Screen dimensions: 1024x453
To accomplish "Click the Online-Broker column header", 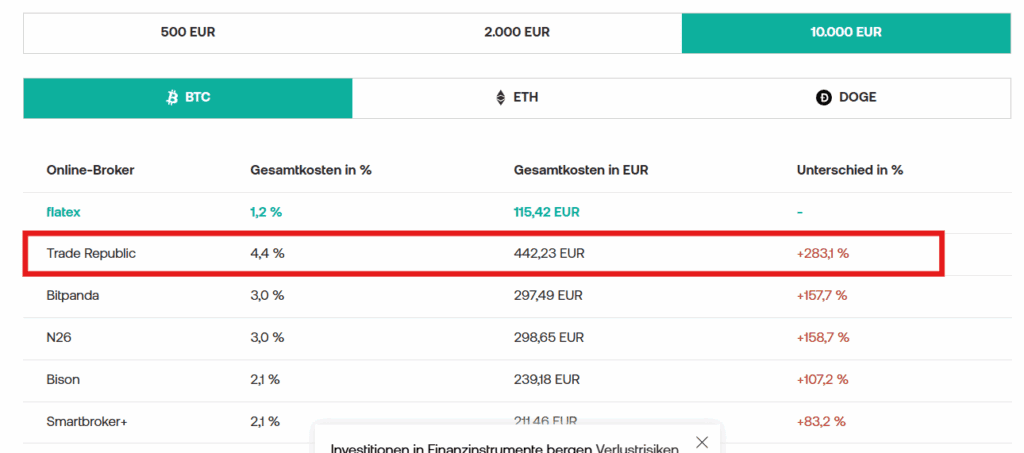I will pyautogui.click(x=90, y=170).
